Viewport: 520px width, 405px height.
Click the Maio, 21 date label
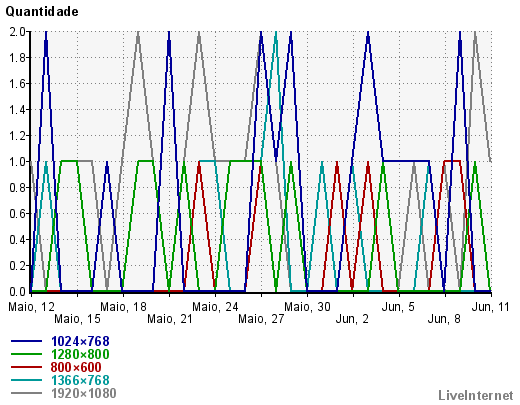point(170,319)
